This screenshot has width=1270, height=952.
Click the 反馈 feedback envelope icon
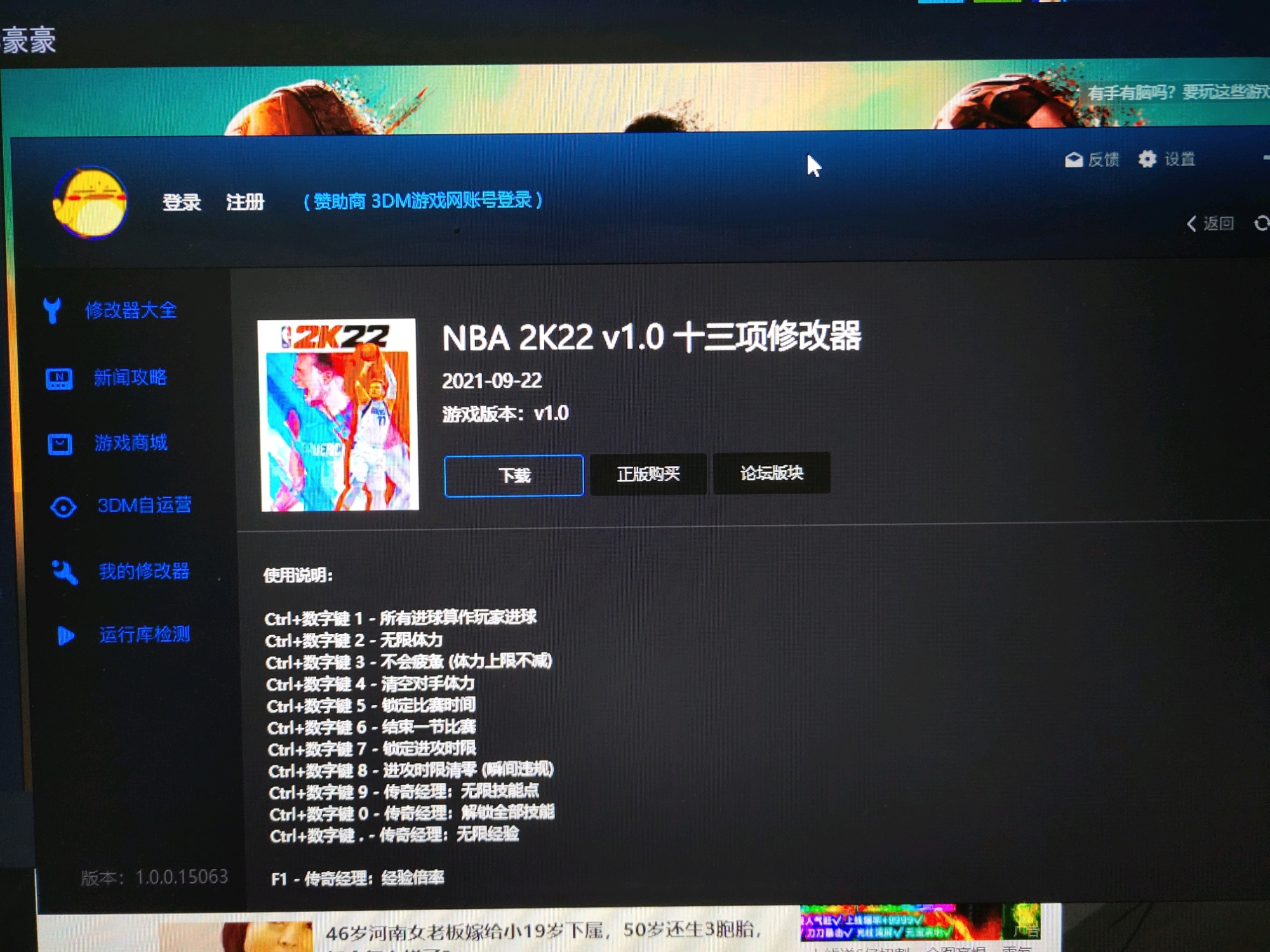pos(1074,159)
